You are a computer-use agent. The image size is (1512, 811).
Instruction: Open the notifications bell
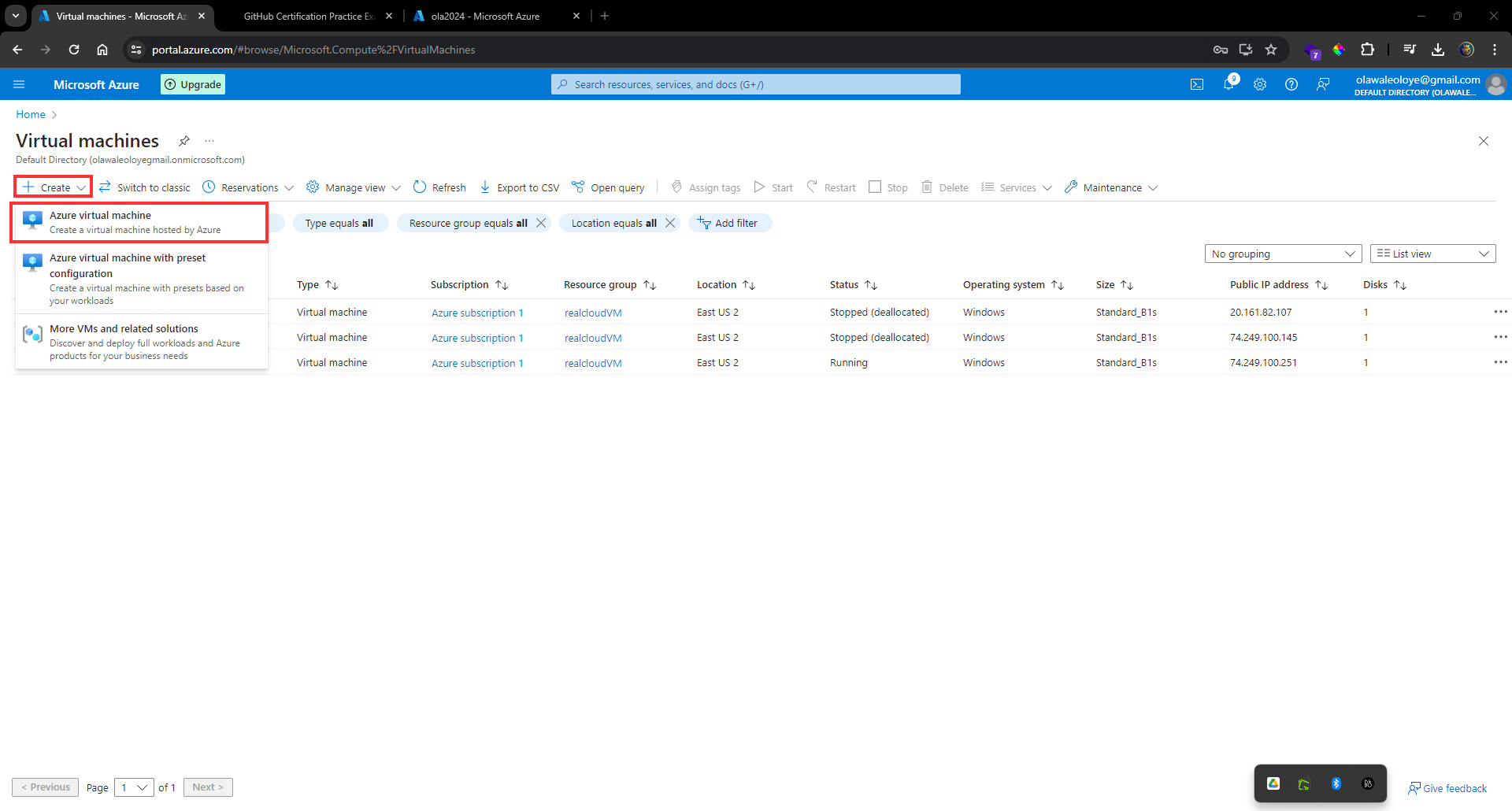(1228, 84)
